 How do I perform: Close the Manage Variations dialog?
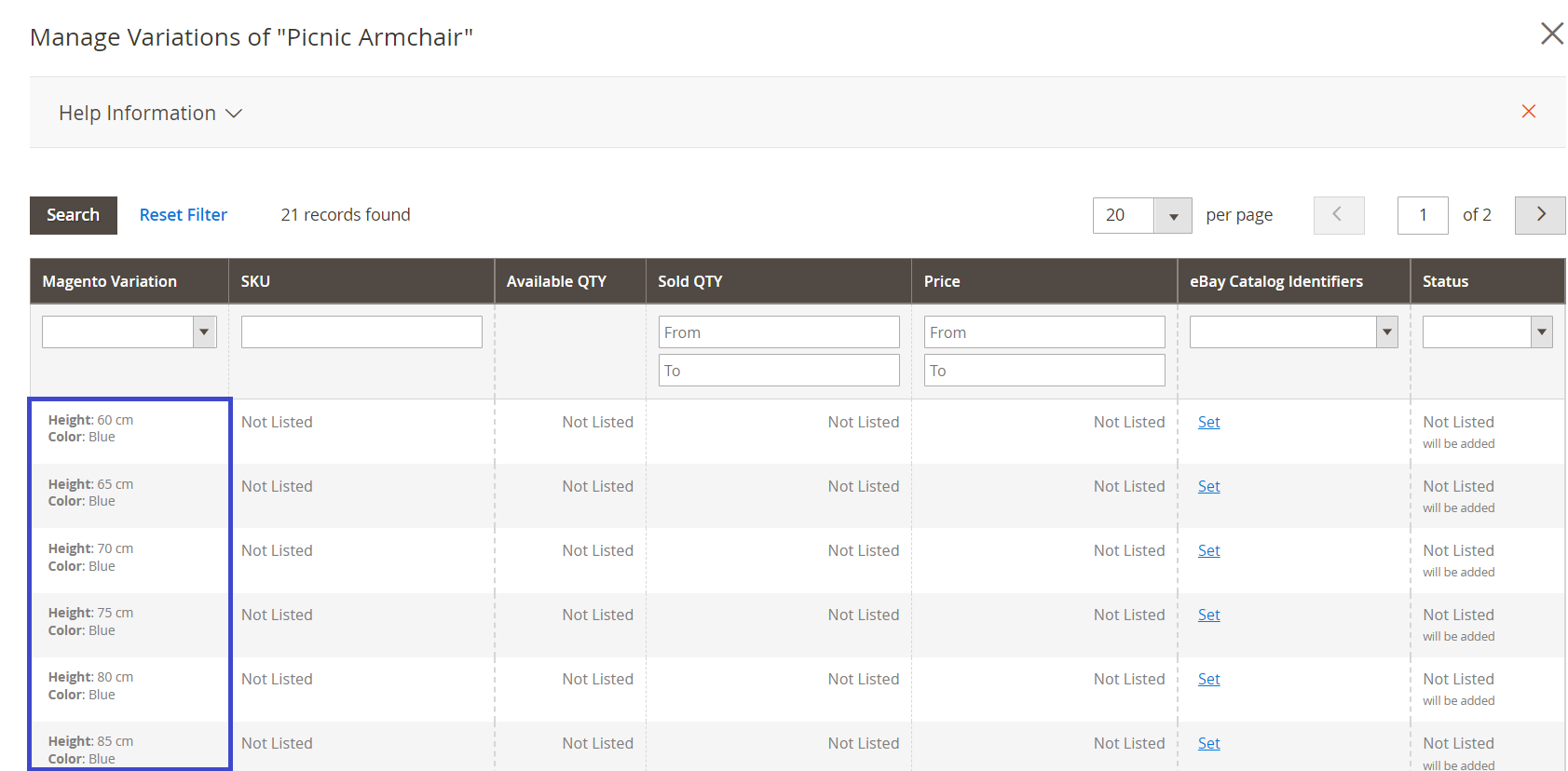point(1551,34)
